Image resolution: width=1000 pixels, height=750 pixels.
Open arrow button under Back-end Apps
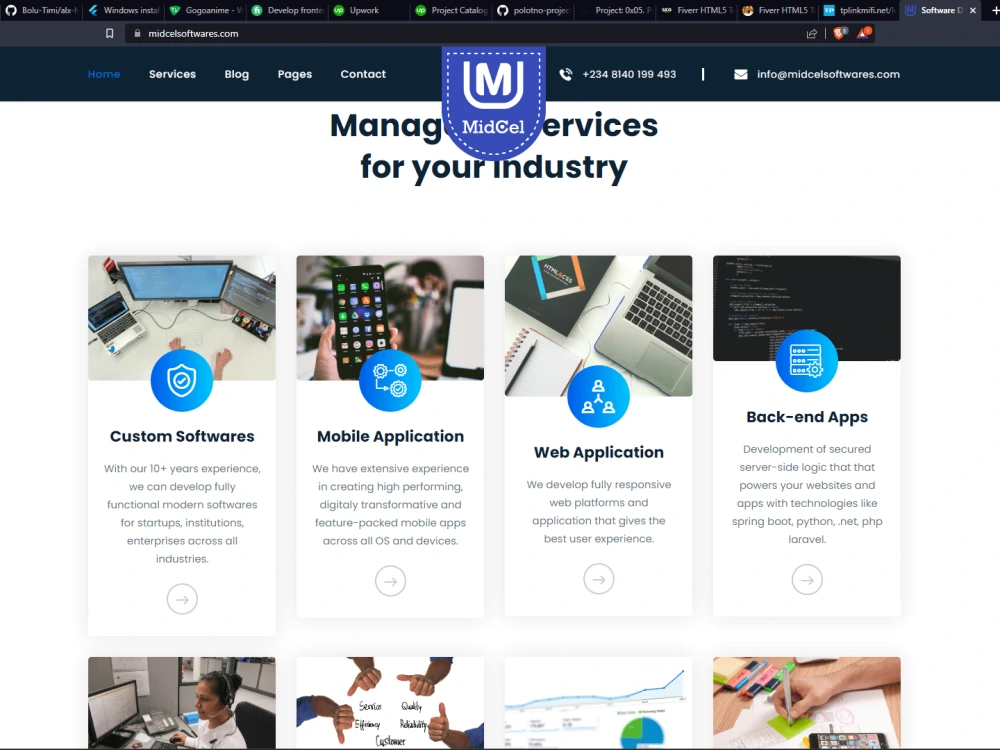pos(807,580)
